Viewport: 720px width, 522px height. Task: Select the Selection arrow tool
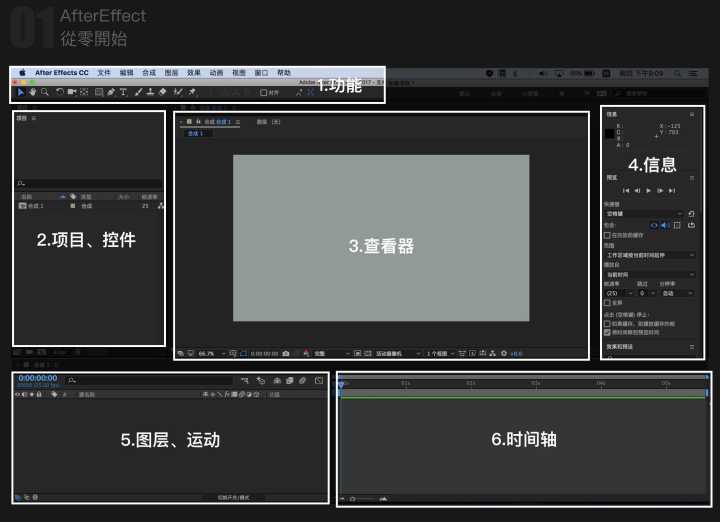click(21, 92)
